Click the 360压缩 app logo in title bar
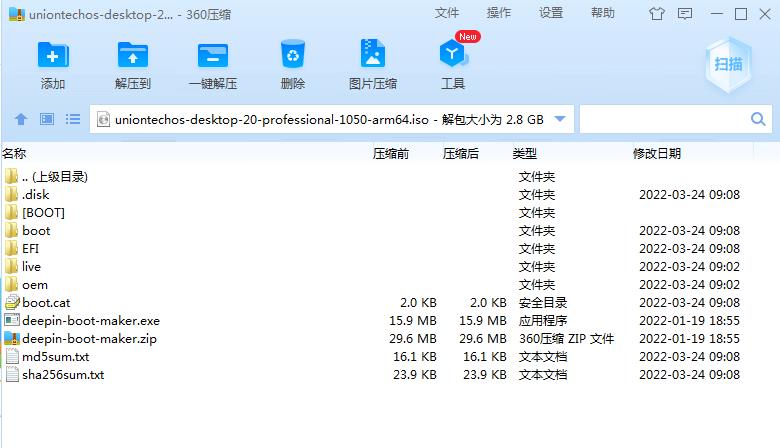 [x=17, y=14]
